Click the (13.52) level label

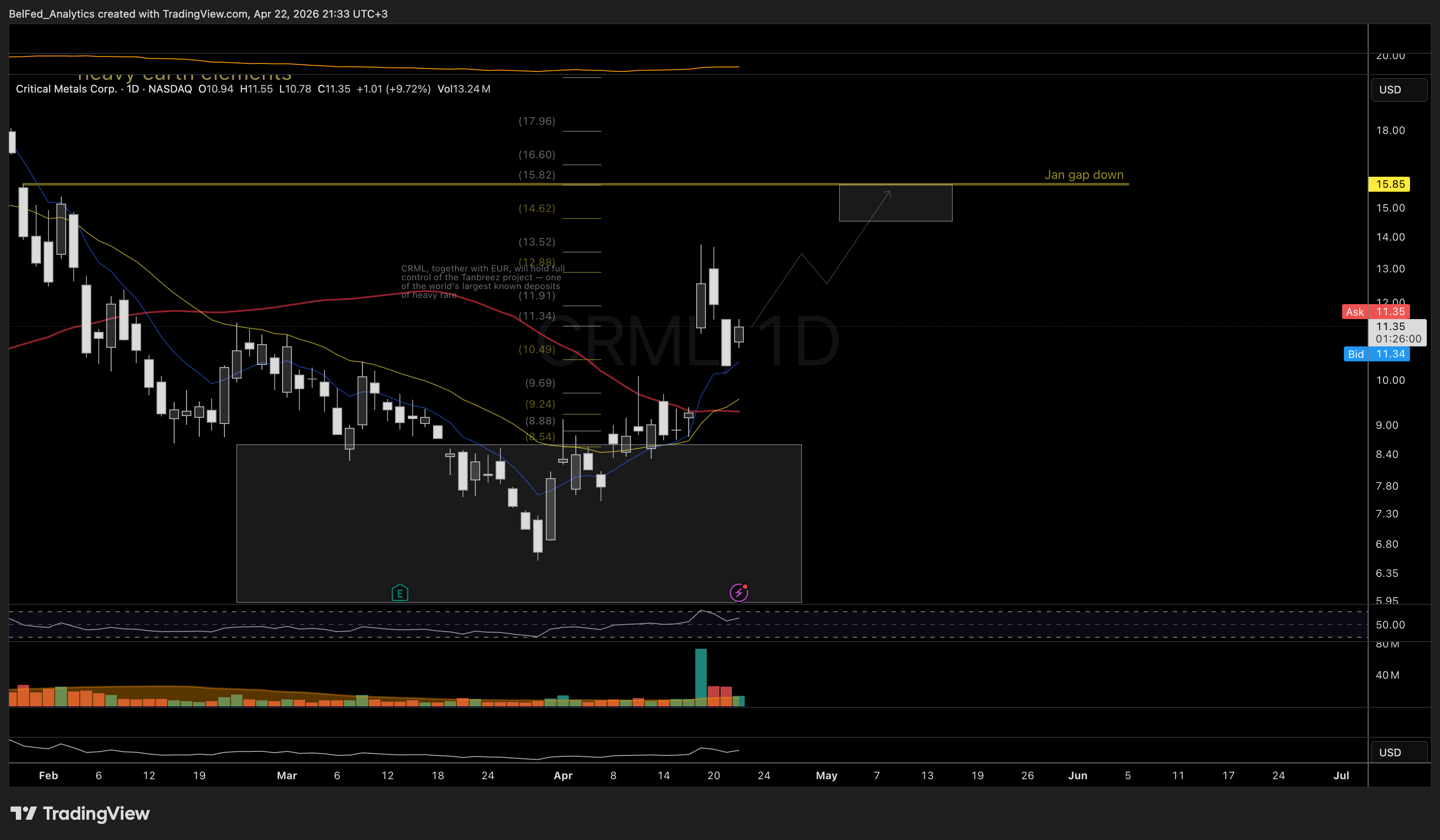click(537, 242)
